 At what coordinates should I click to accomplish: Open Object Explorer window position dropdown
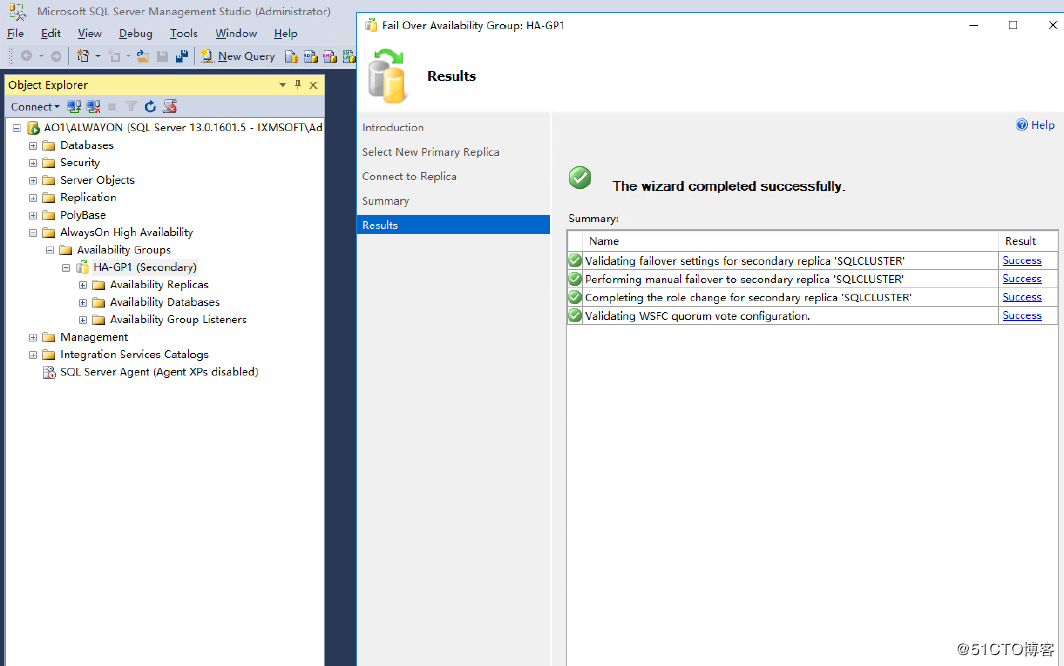pyautogui.click(x=282, y=85)
